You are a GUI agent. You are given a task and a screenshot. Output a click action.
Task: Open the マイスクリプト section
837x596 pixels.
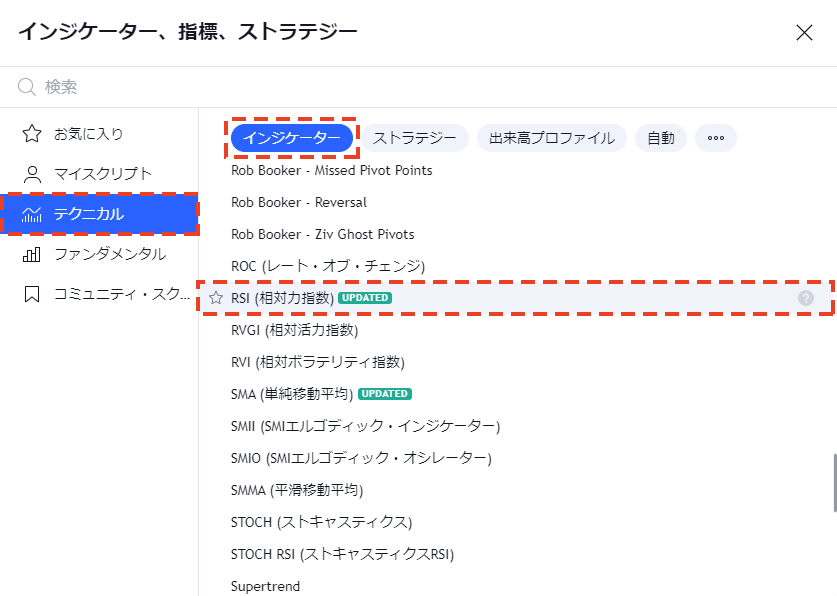(x=85, y=173)
